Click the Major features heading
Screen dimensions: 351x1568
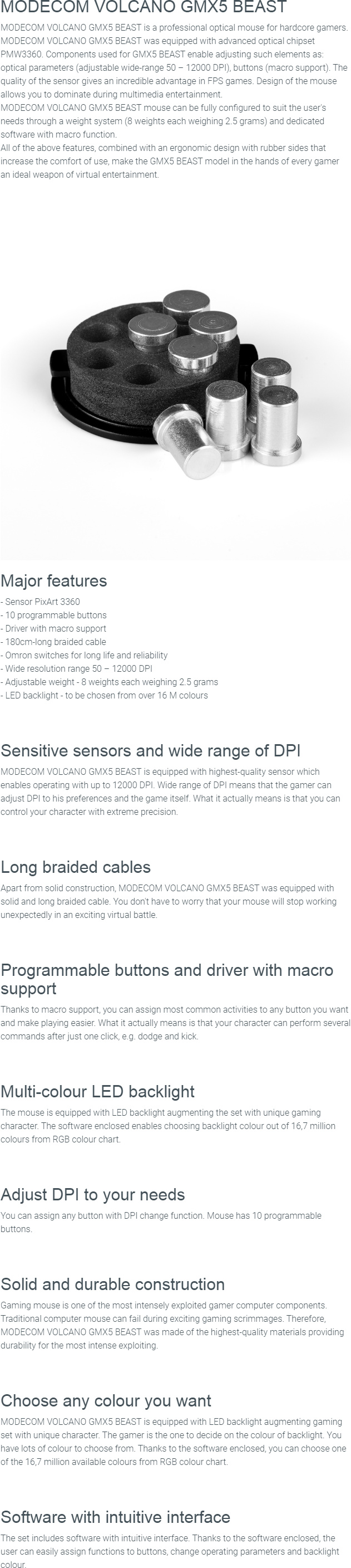click(x=53, y=581)
